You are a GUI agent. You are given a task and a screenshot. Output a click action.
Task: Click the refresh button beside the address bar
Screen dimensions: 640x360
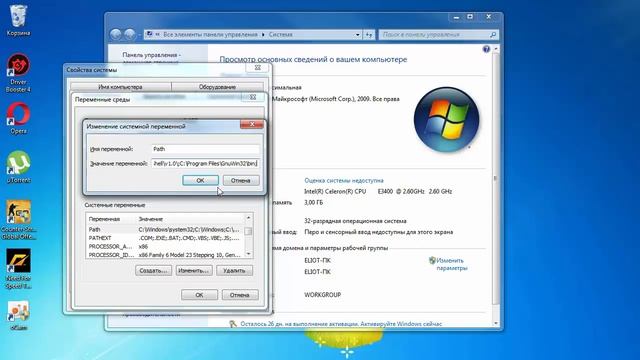369,35
